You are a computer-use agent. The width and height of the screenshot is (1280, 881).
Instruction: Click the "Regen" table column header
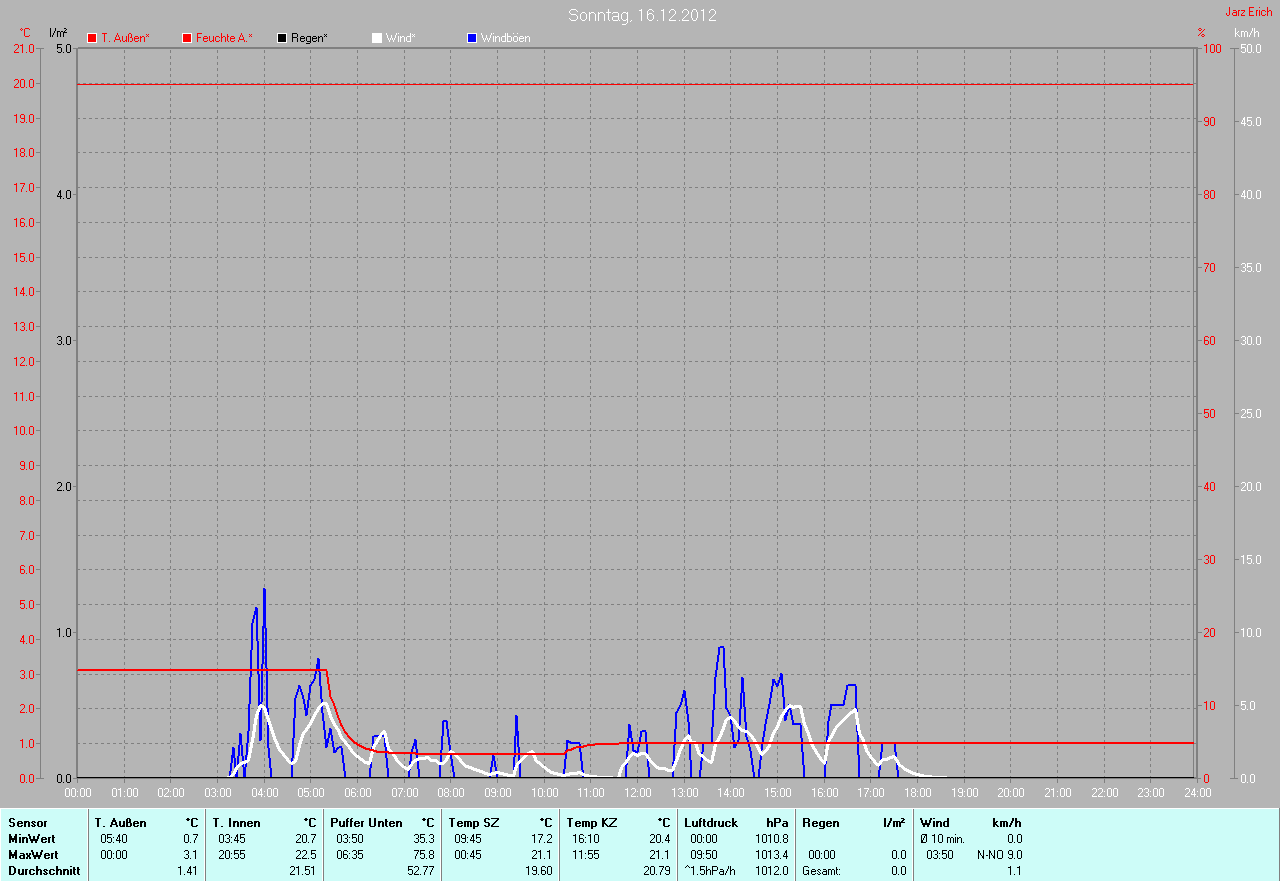820,823
